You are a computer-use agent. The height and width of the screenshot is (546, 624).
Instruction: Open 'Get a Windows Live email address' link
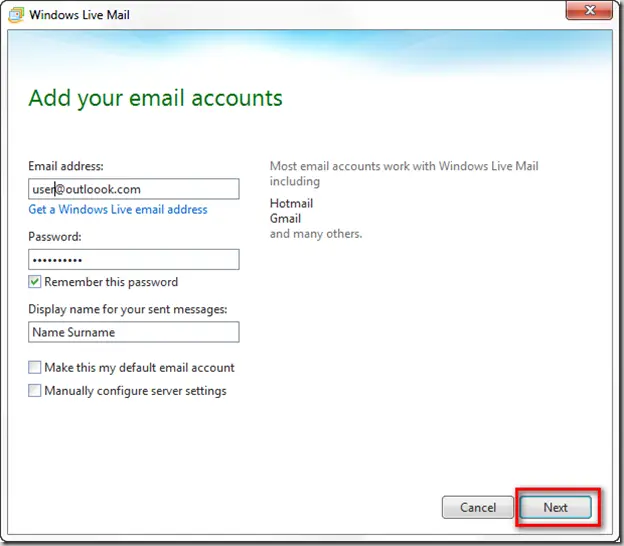(x=118, y=209)
